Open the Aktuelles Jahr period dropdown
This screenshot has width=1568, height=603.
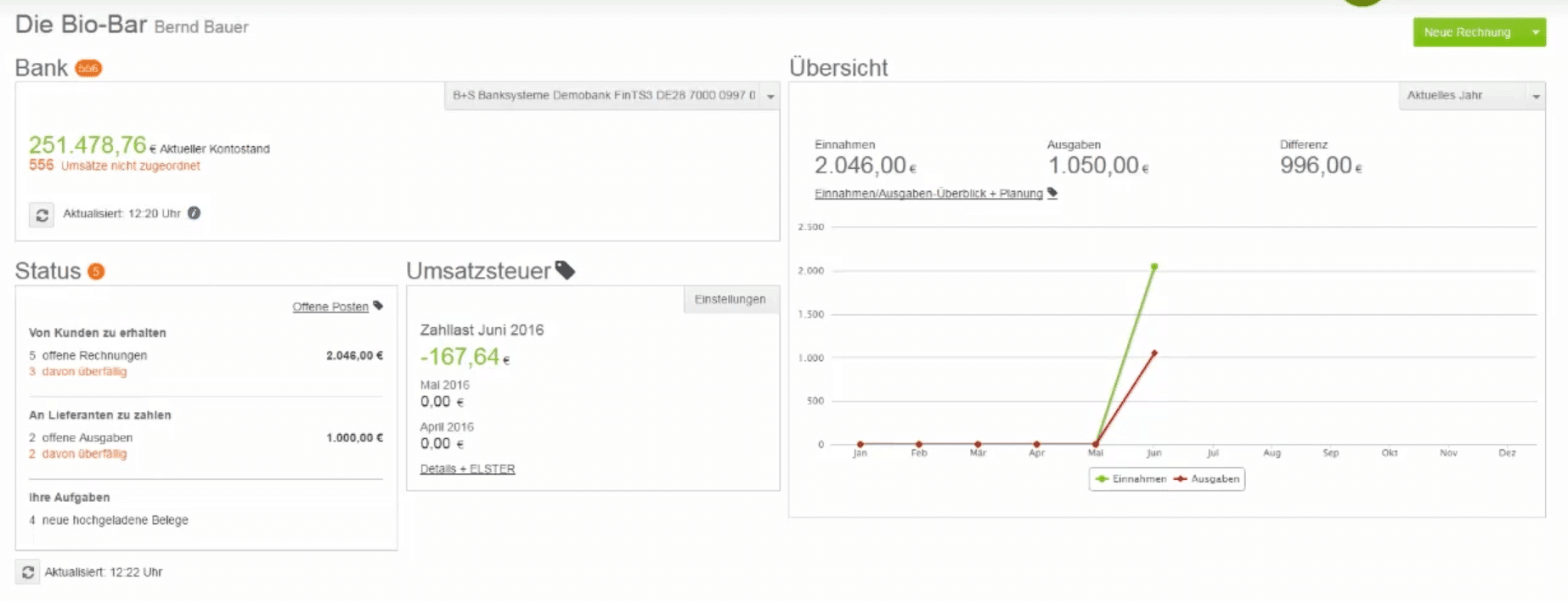click(1472, 95)
